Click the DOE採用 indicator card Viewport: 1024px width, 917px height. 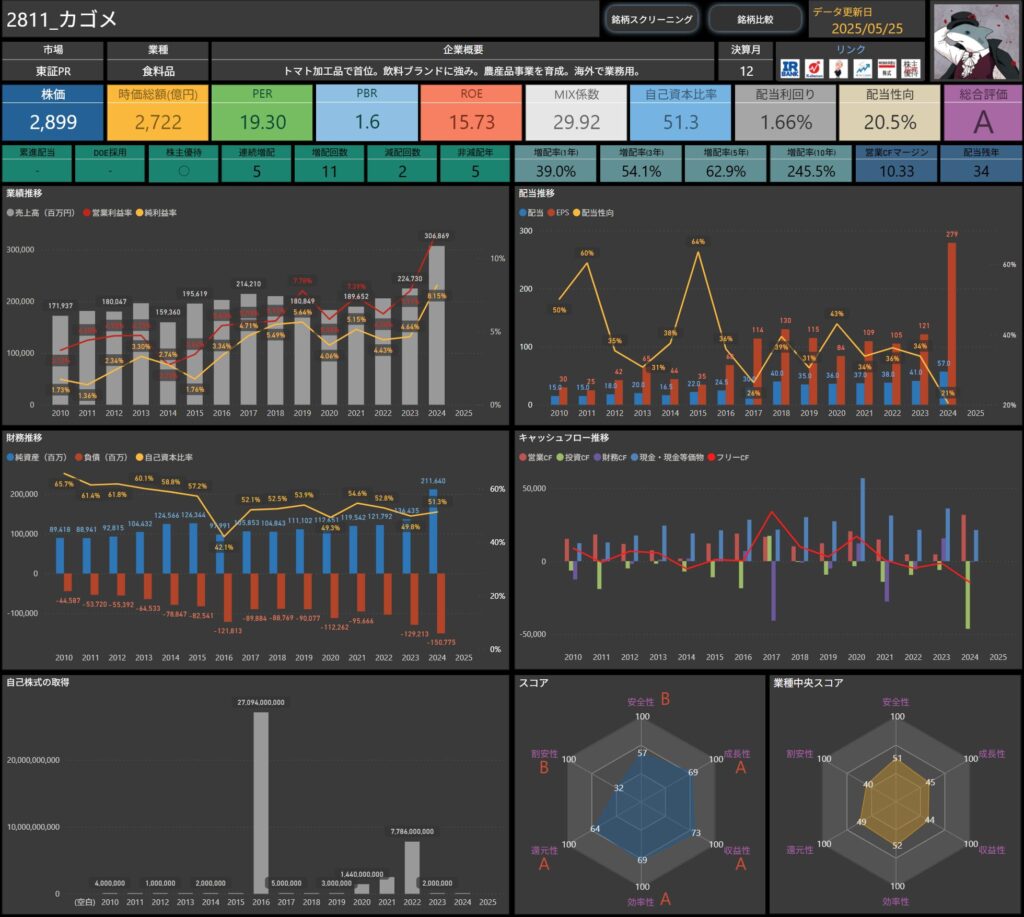coord(110,163)
